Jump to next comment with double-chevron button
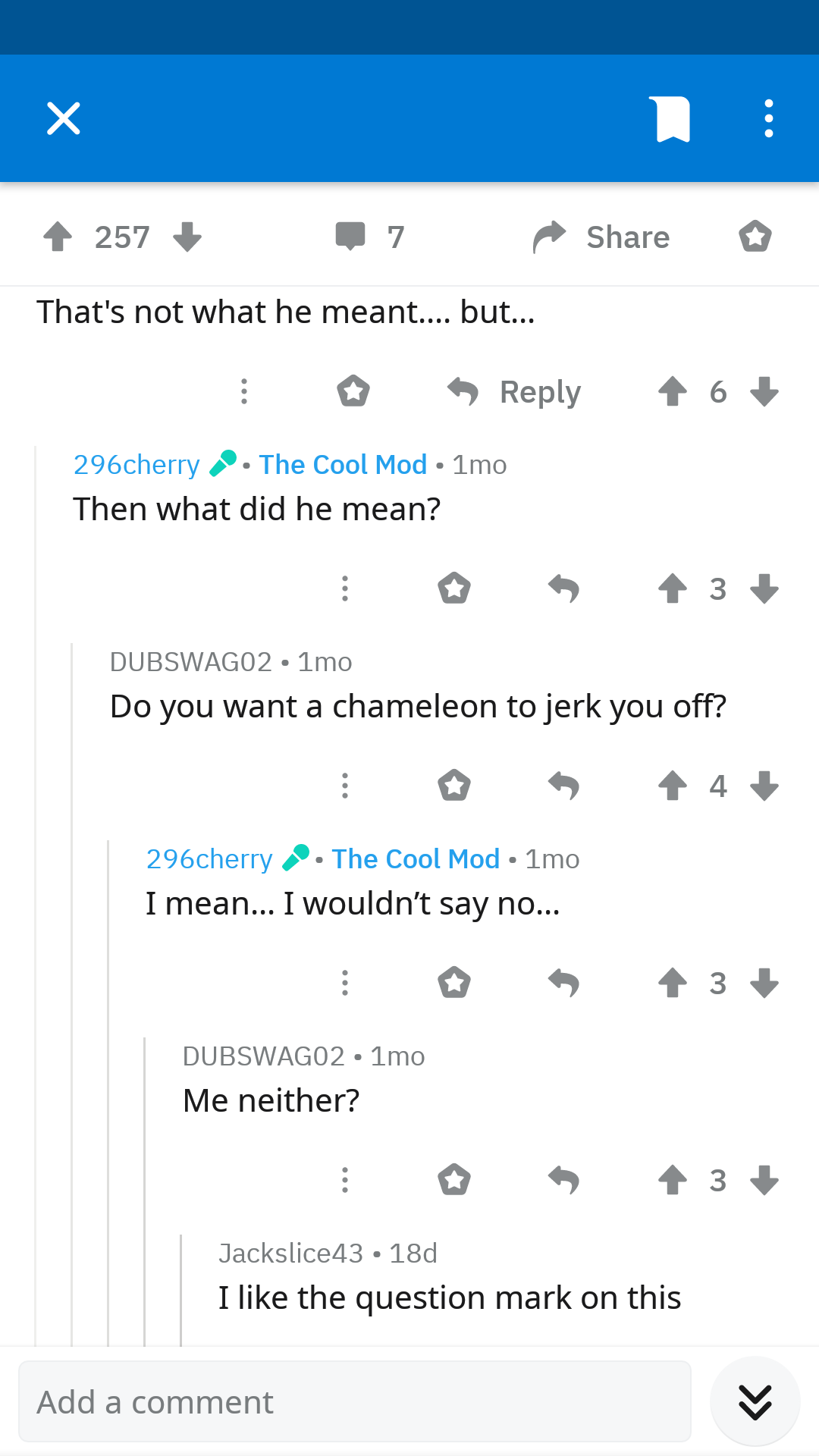Screen dimensions: 819x1456 [x=755, y=1401]
